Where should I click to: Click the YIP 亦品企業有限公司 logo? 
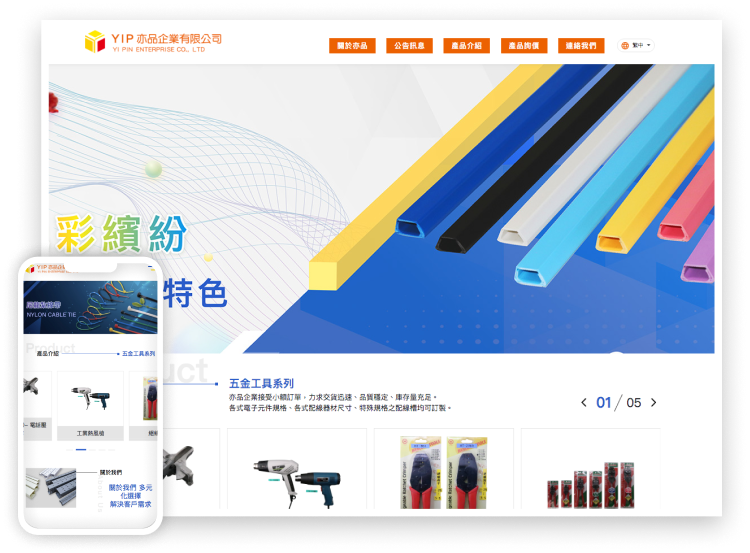[x=153, y=42]
